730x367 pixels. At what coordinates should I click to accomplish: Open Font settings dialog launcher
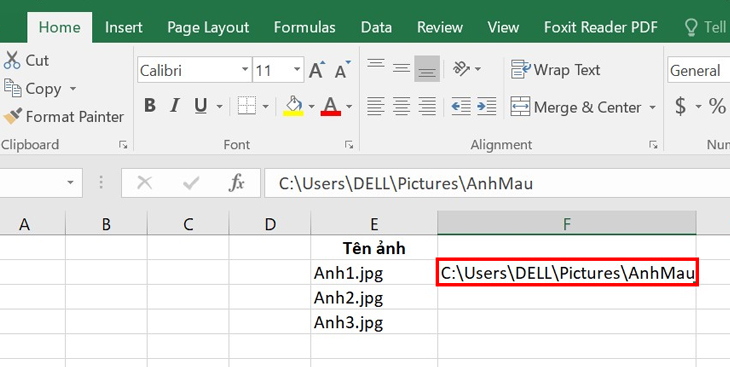[x=349, y=145]
